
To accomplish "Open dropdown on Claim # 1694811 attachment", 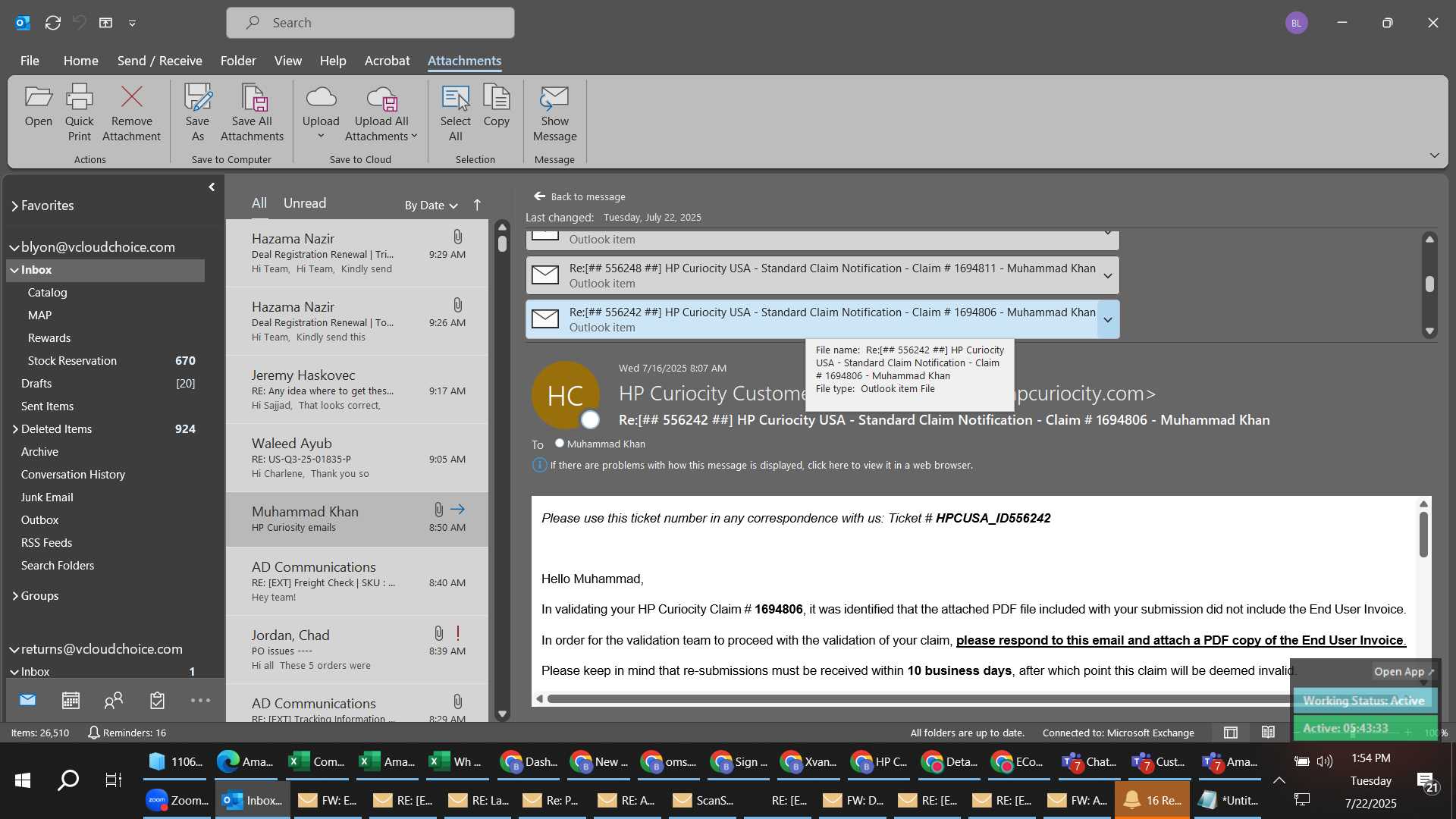I will 1108,276.
